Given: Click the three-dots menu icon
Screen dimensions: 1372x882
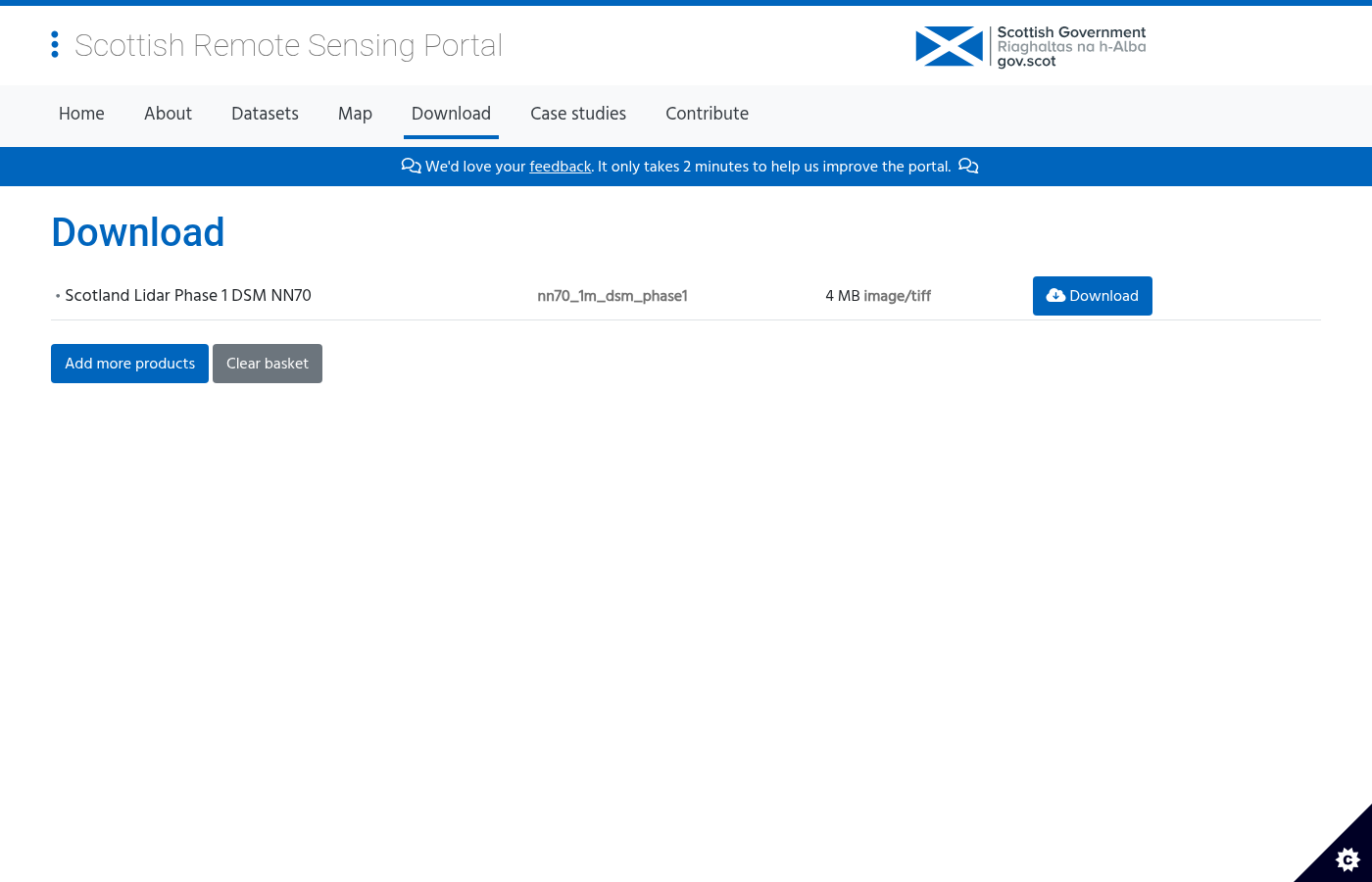Looking at the screenshot, I should click(55, 44).
